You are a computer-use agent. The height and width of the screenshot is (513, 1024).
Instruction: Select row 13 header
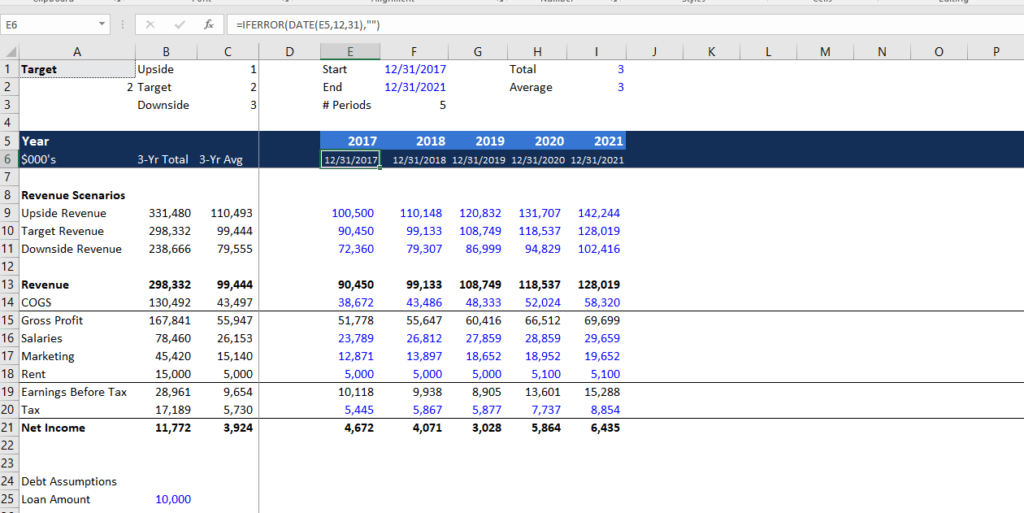pos(9,285)
